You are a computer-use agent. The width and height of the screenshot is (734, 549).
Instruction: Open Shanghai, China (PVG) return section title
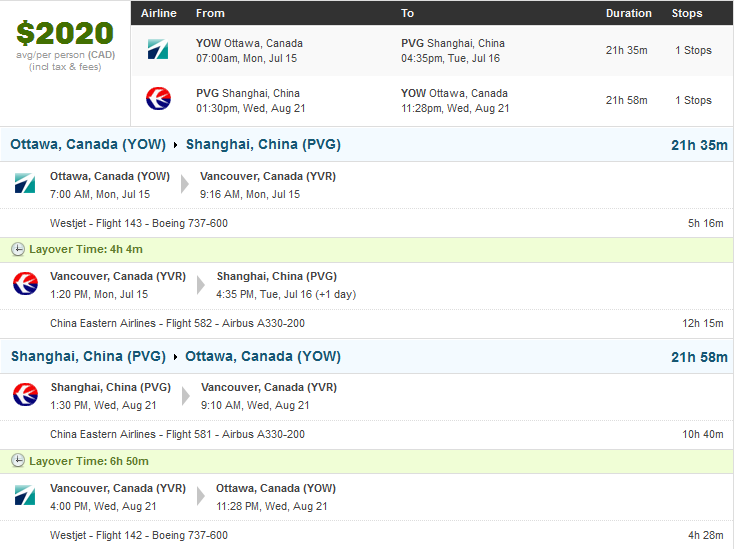coord(88,356)
